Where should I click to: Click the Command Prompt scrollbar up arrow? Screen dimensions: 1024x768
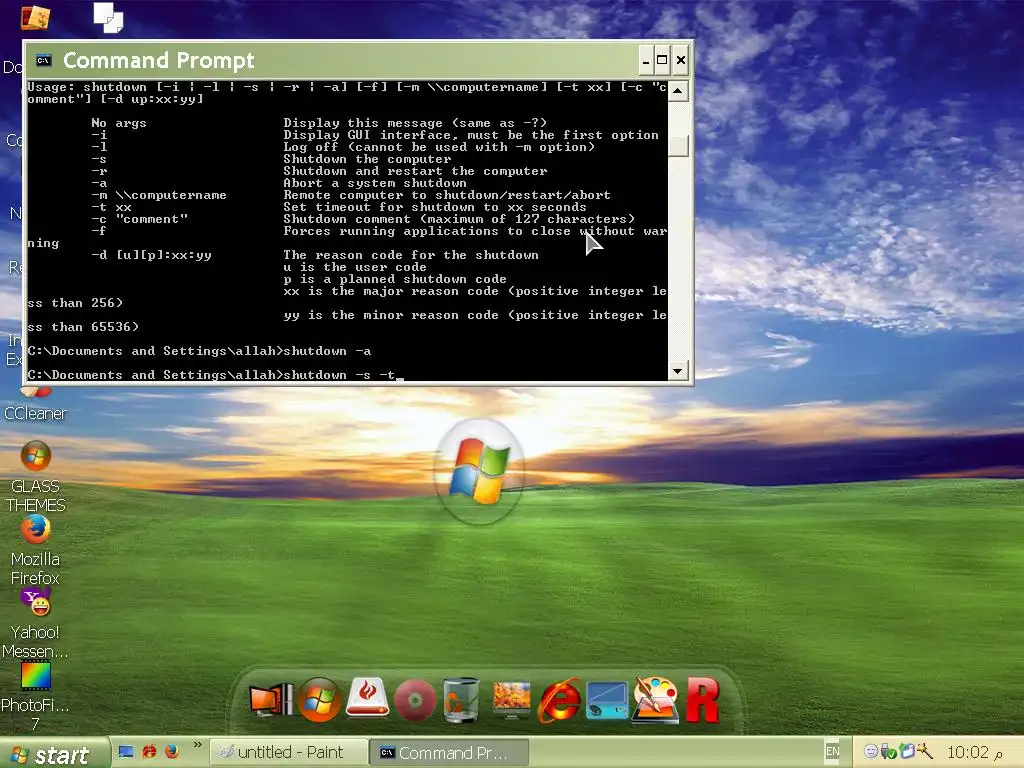click(678, 91)
